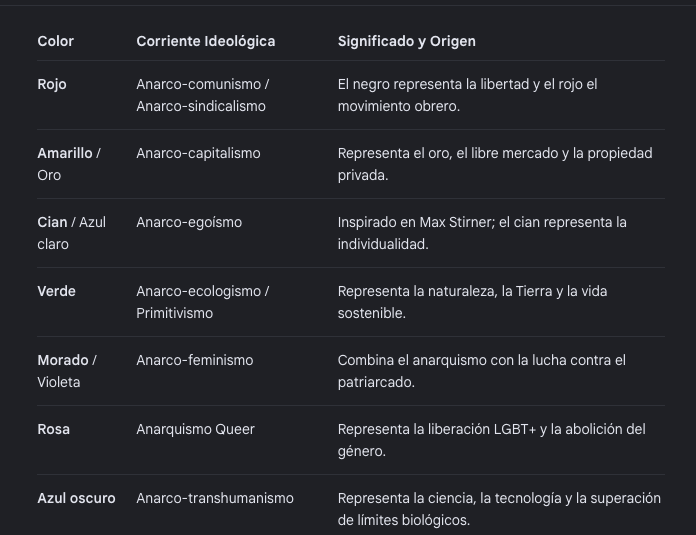Click the Anarco-capitalismo entry
This screenshot has height=535, width=696.
198,153
